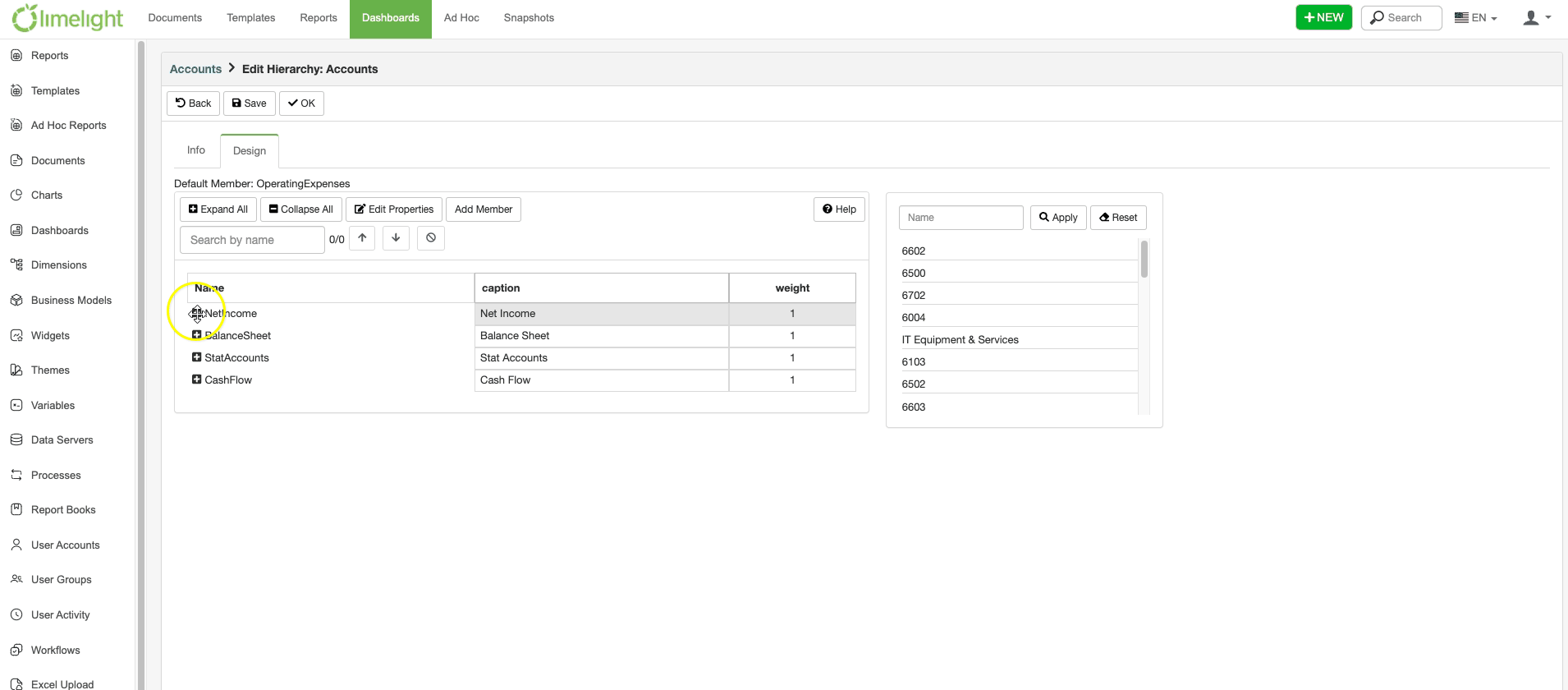Go to Workflows in the sidebar
This screenshot has width=1568, height=690.
(55, 651)
